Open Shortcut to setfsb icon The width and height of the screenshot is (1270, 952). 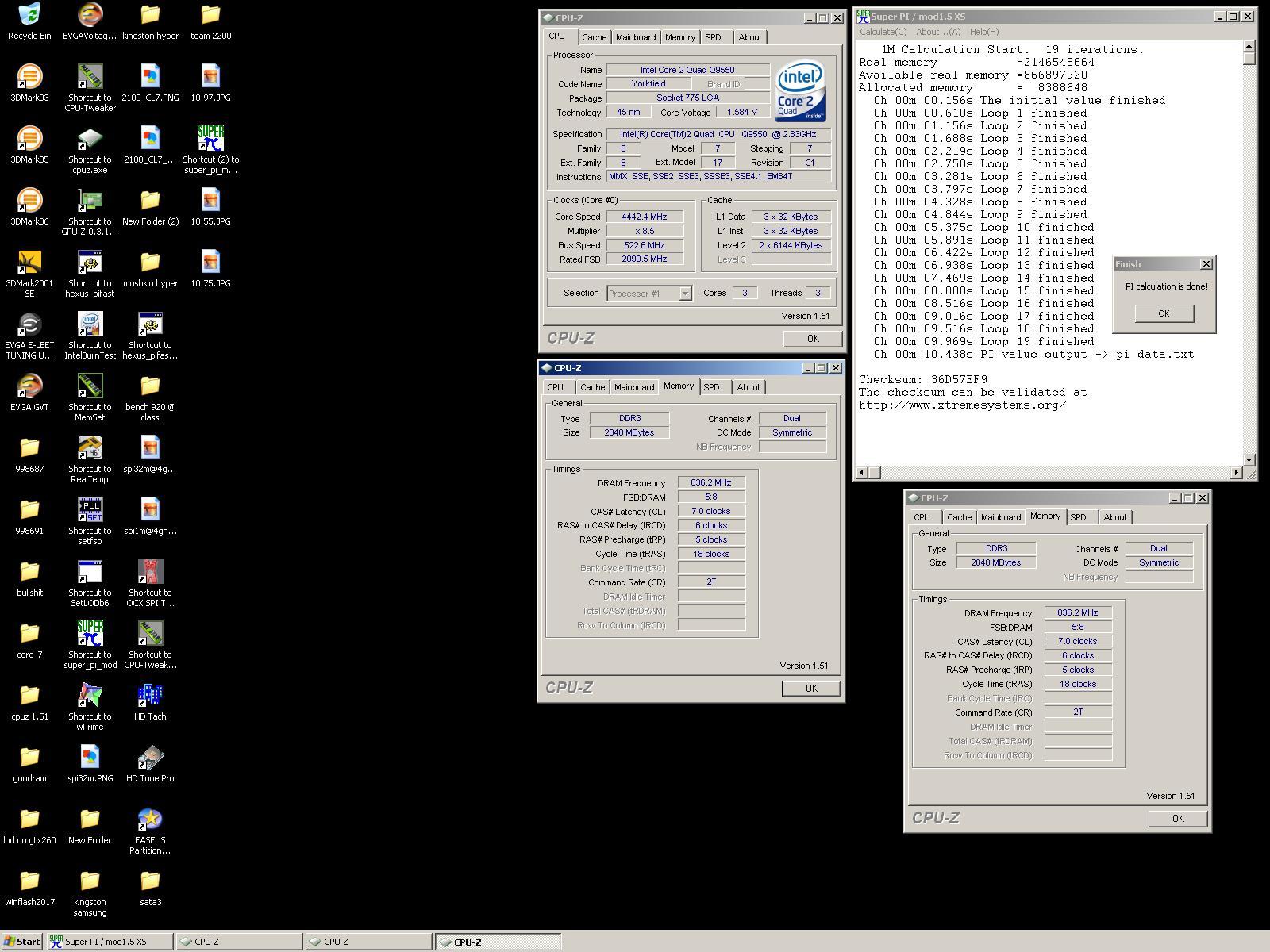pos(90,521)
